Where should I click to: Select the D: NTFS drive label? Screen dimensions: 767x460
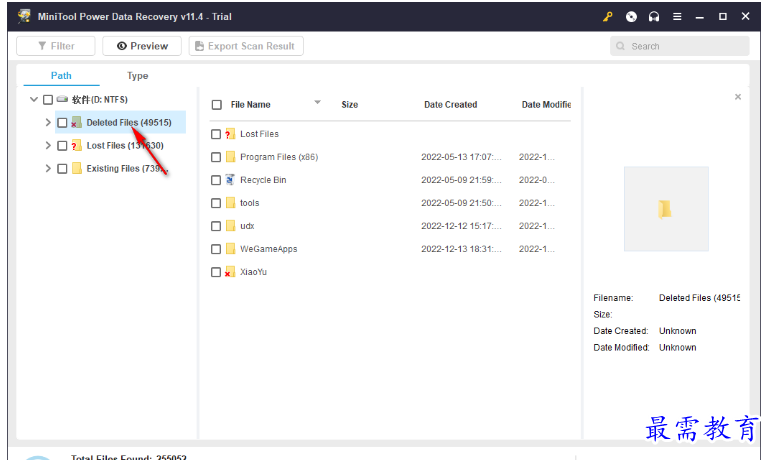[x=100, y=99]
